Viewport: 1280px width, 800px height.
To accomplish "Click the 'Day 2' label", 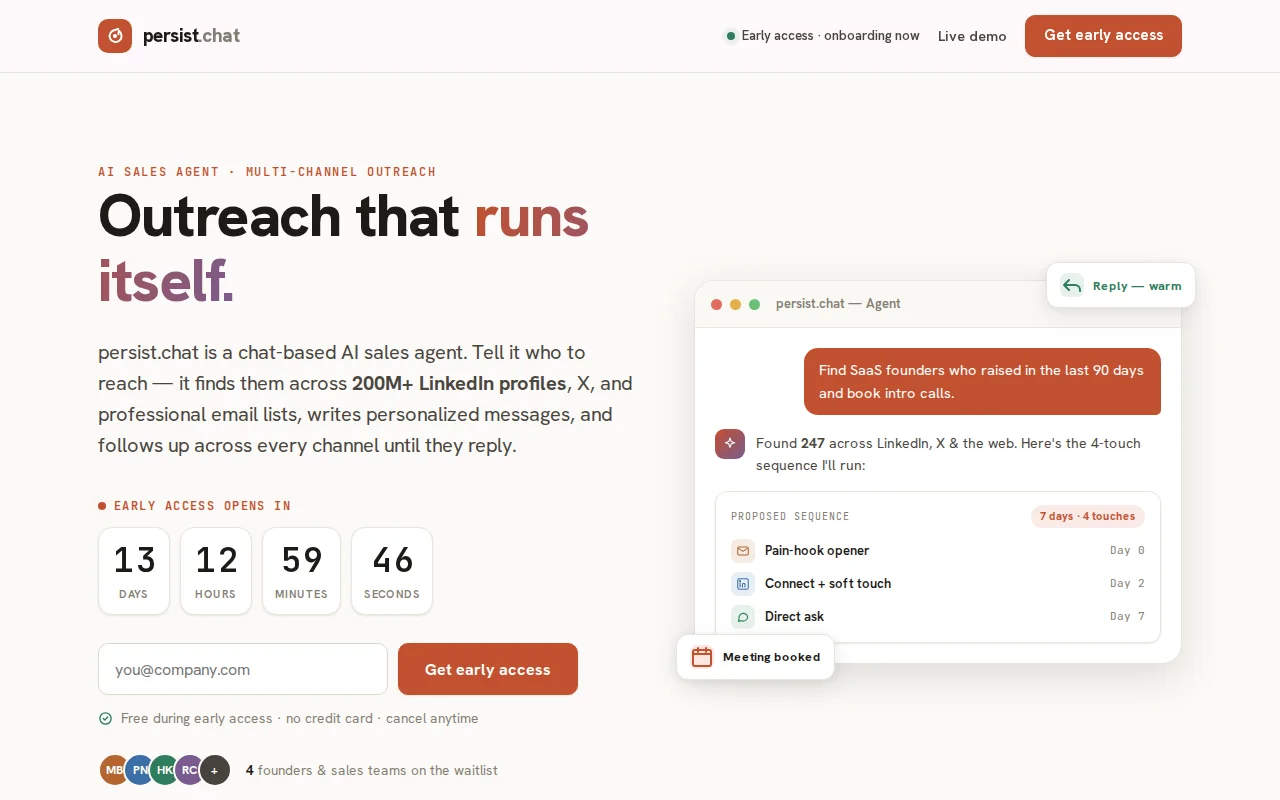I will click(x=1127, y=583).
